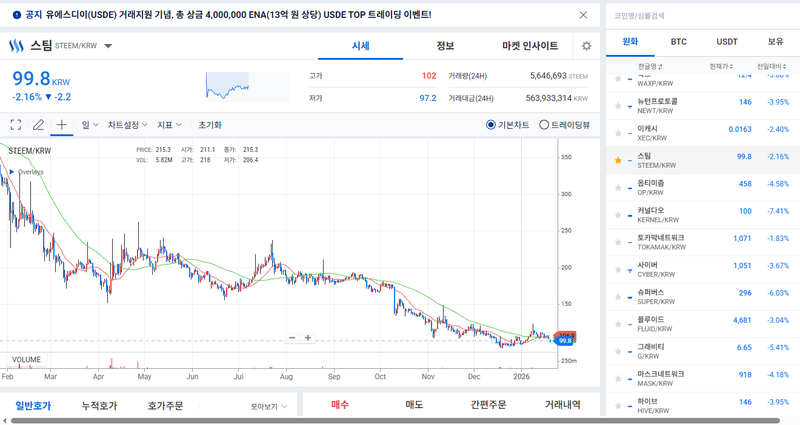
Task: Click the fullscreen chart icon
Action: coord(16,125)
